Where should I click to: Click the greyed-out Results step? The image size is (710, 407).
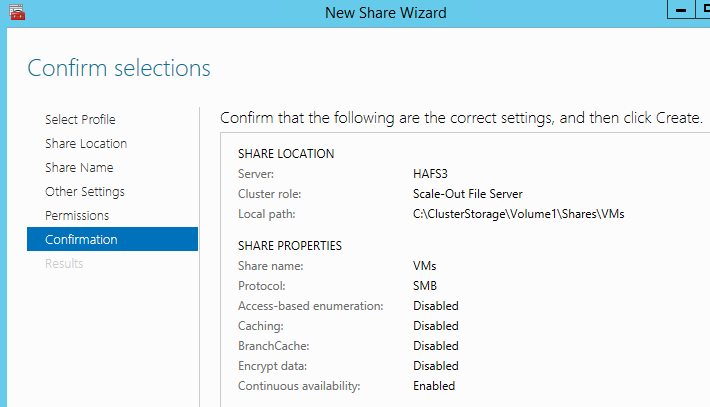[64, 264]
